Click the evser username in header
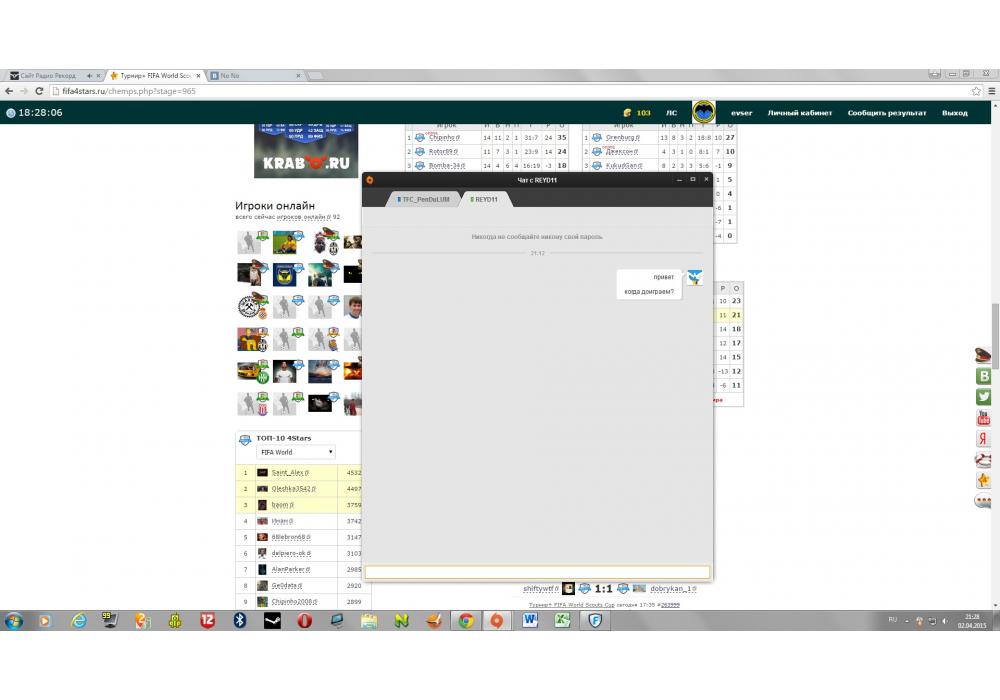The width and height of the screenshot is (1000, 700). (x=741, y=113)
